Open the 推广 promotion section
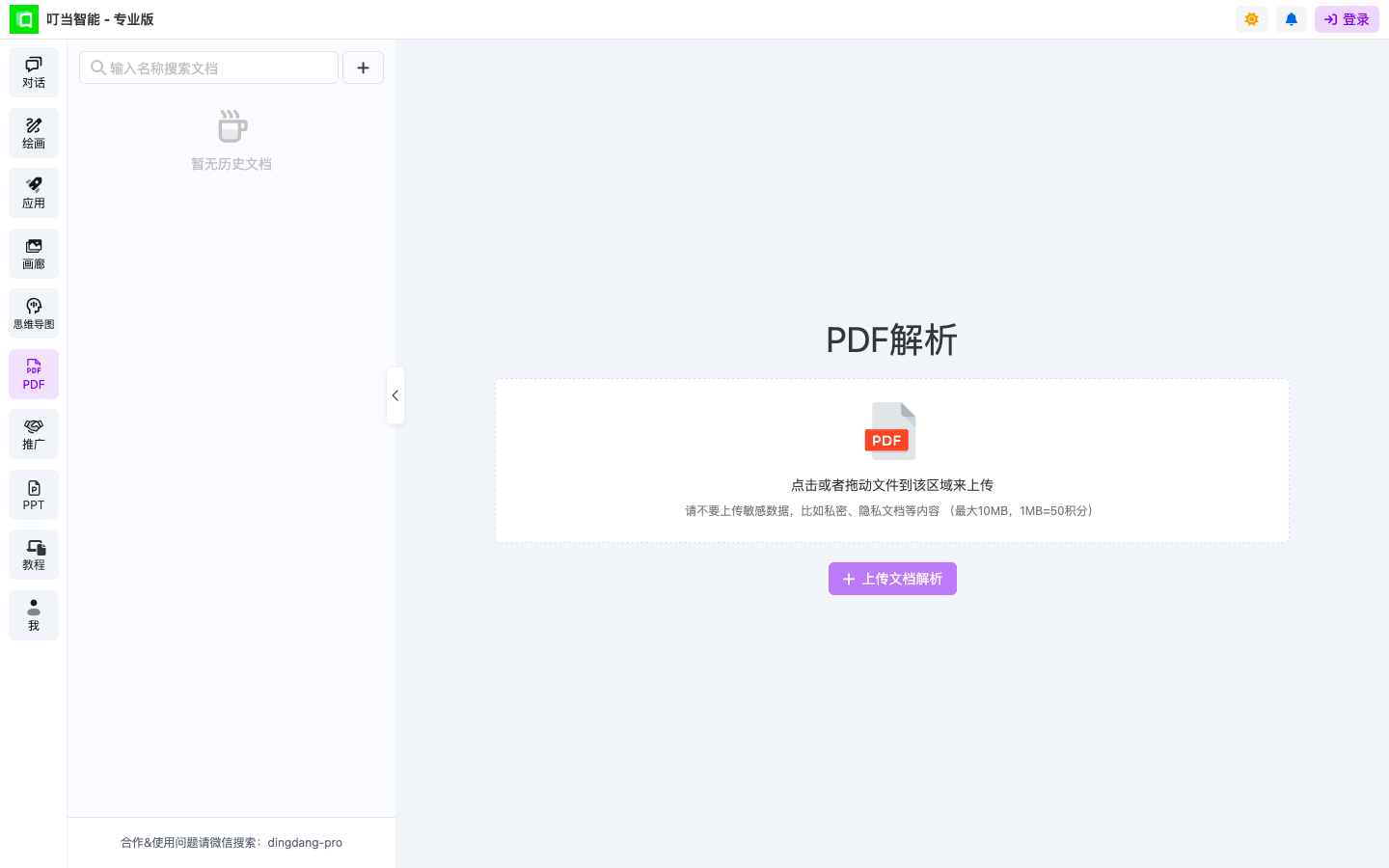 pos(33,433)
